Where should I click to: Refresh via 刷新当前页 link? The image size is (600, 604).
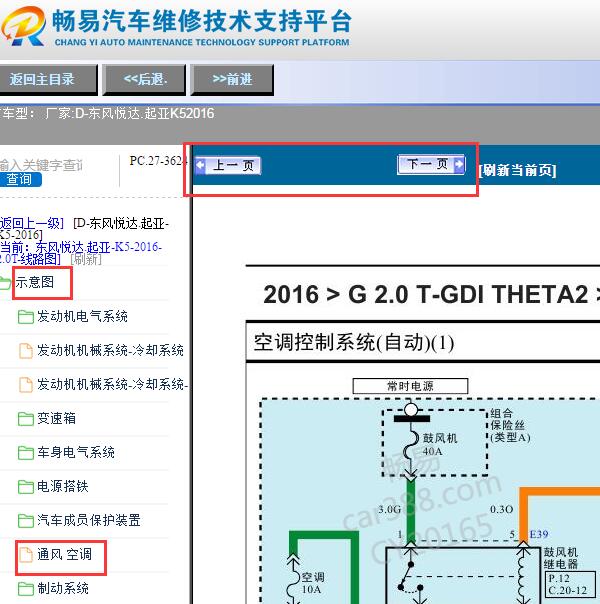[x=518, y=170]
